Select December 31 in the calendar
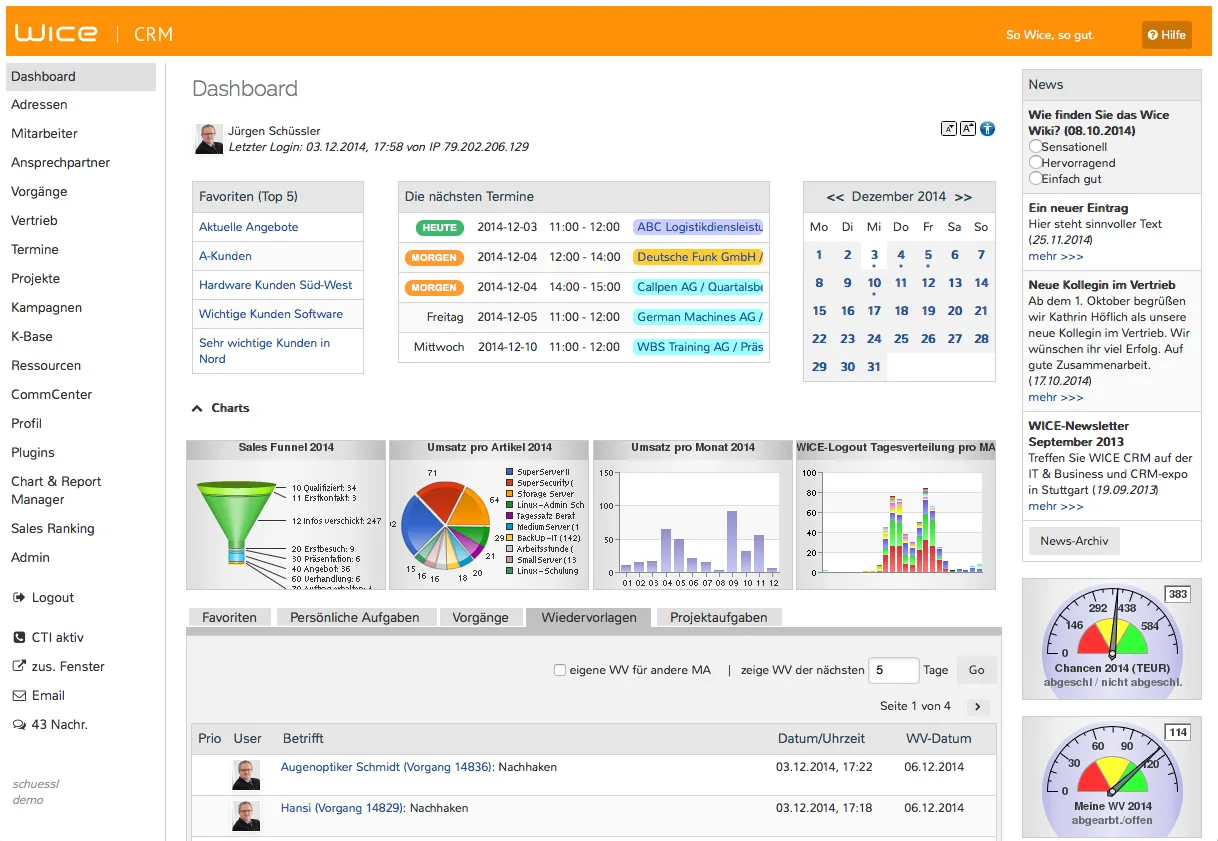 [x=874, y=367]
